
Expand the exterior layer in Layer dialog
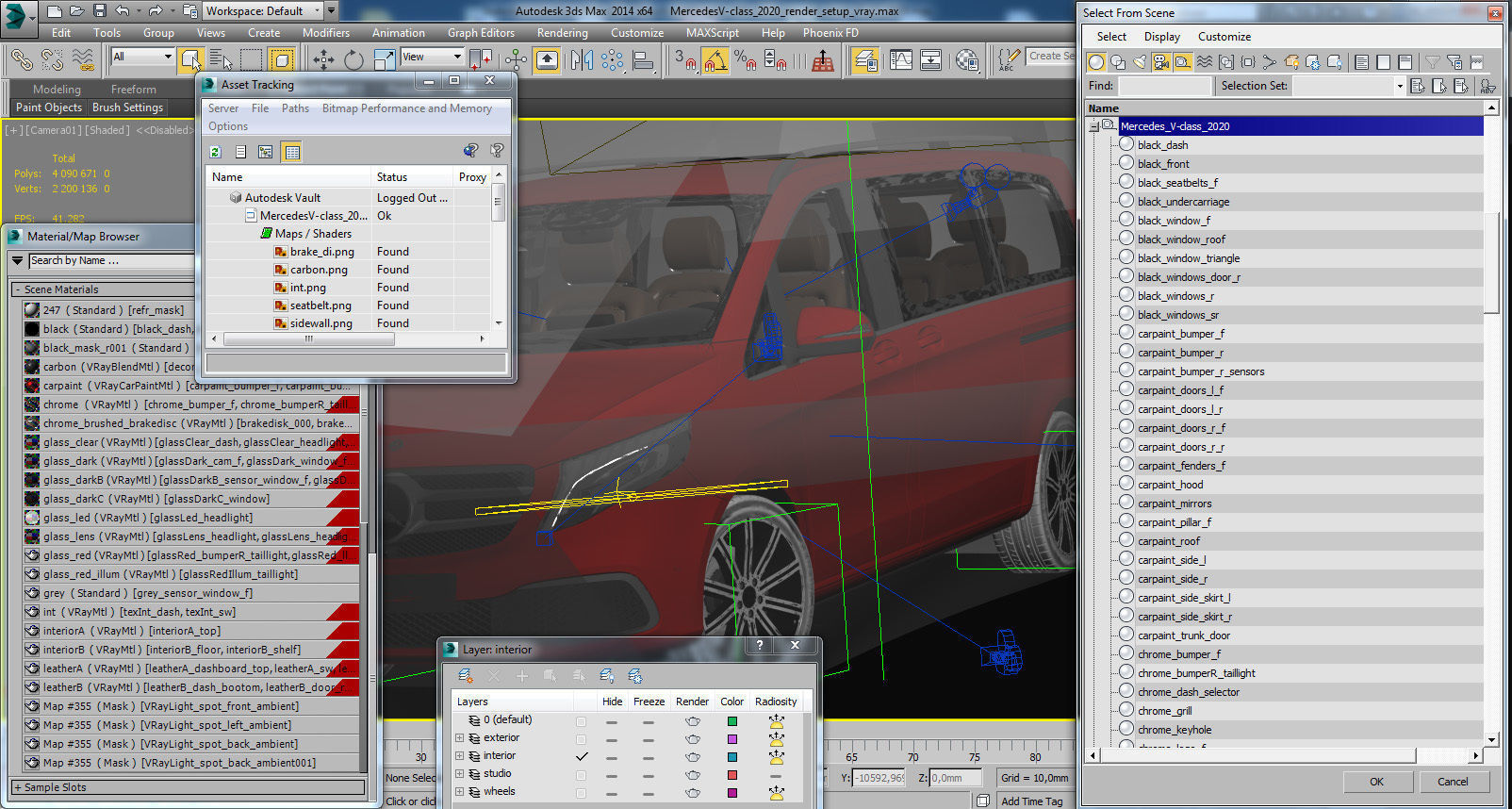click(x=460, y=738)
